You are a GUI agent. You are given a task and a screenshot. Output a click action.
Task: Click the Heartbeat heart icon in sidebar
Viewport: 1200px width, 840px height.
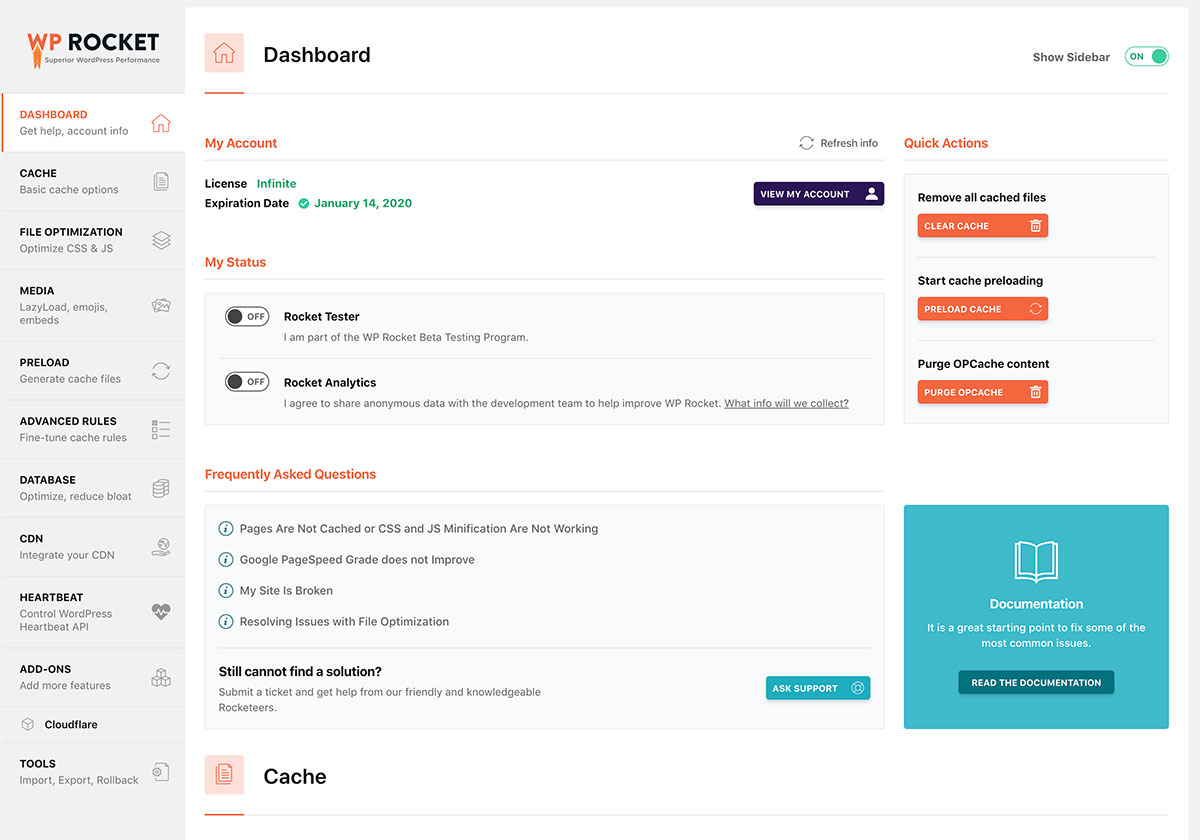(161, 612)
